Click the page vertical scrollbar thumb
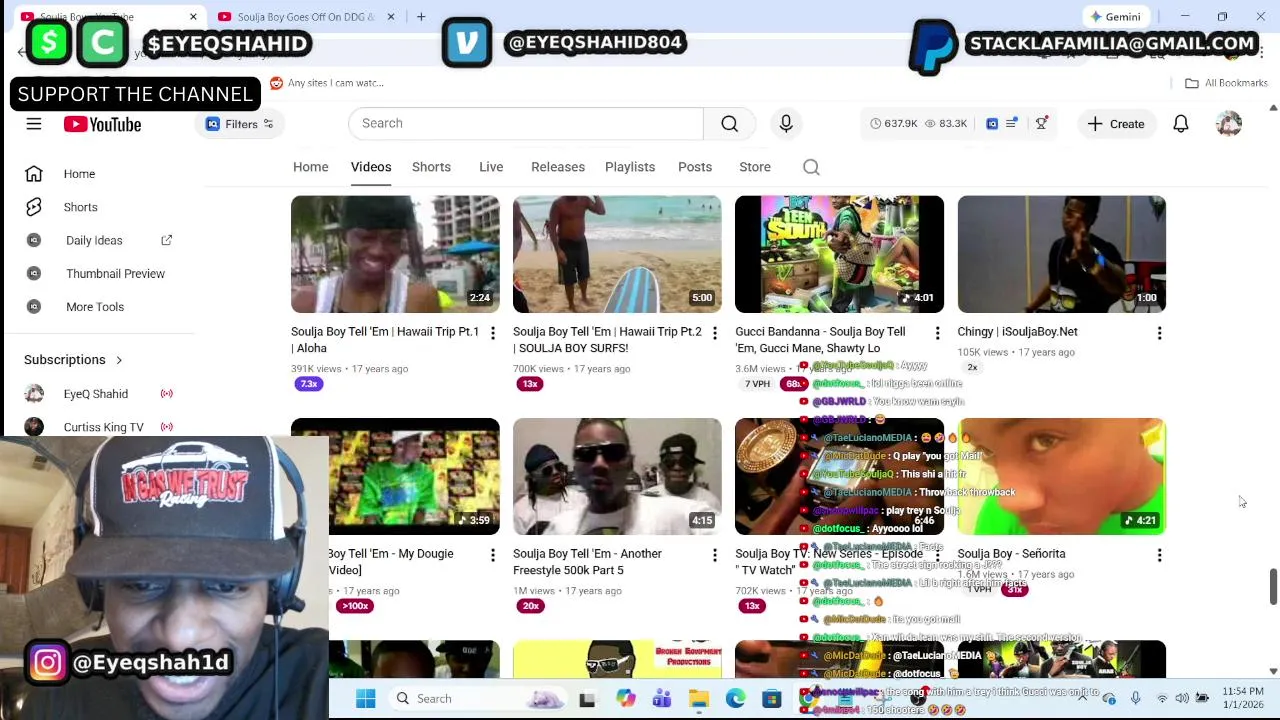 (x=1273, y=586)
